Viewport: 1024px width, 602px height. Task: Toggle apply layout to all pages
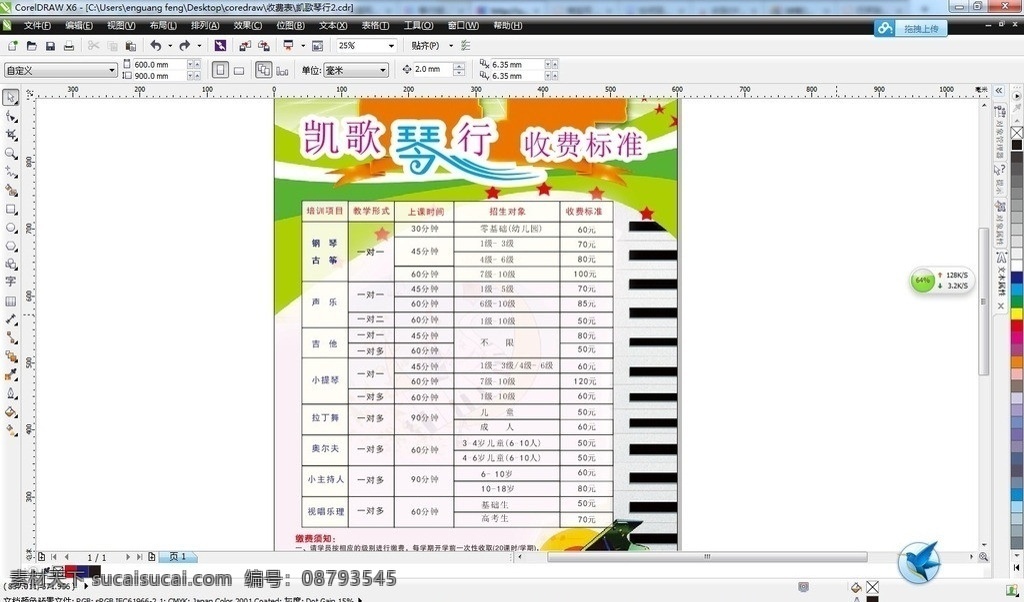pos(264,70)
